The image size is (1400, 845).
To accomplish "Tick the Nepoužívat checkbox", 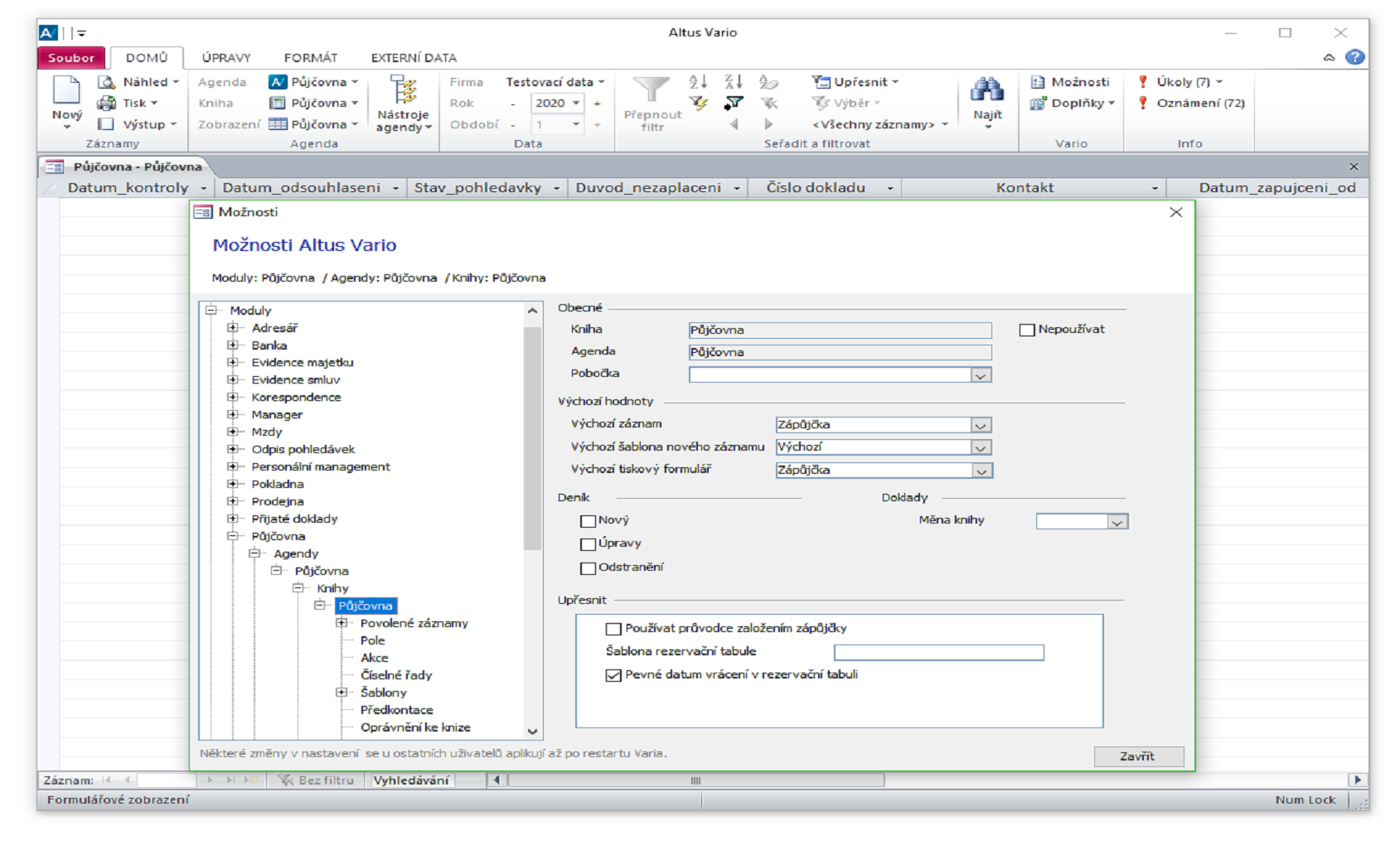I will click(1027, 330).
